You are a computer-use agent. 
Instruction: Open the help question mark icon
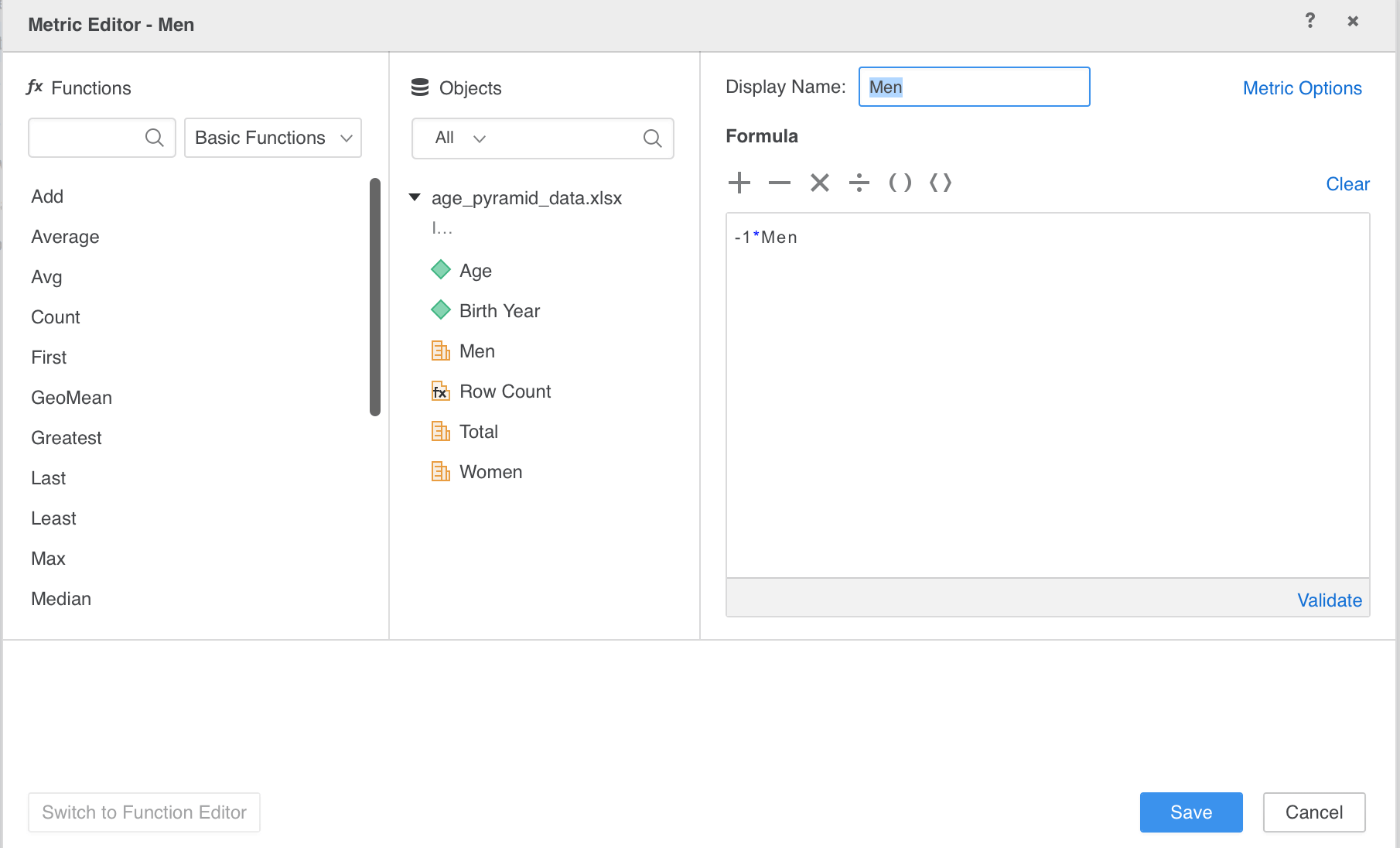(1310, 21)
